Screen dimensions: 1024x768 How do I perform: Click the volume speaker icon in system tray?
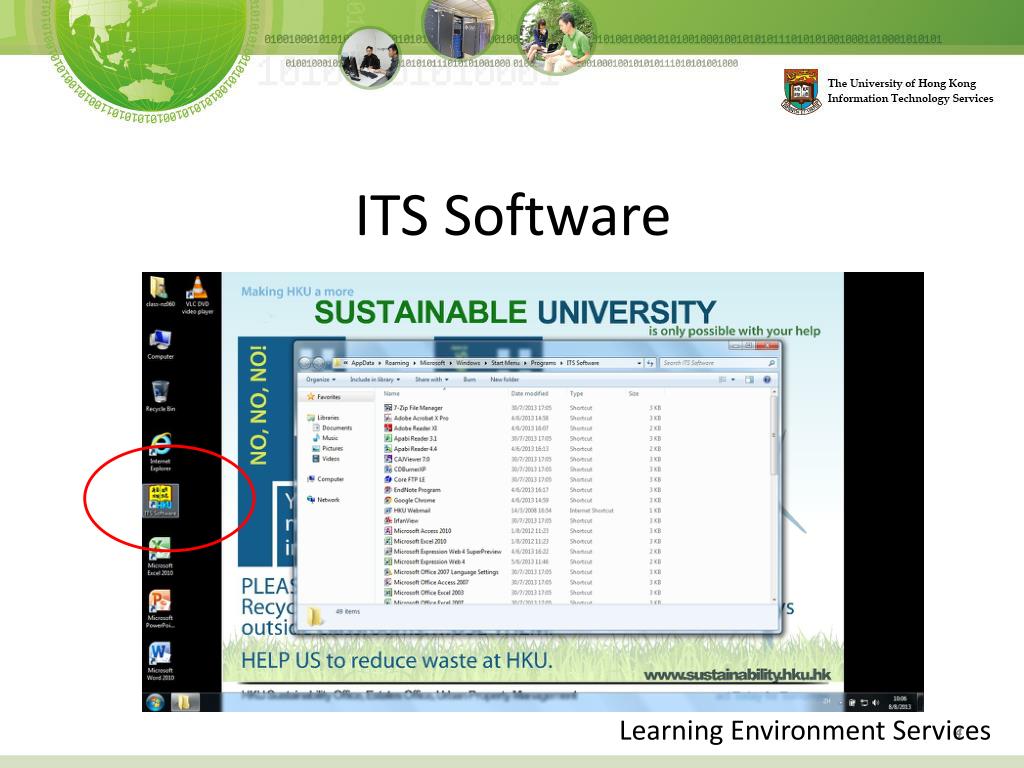(x=876, y=703)
